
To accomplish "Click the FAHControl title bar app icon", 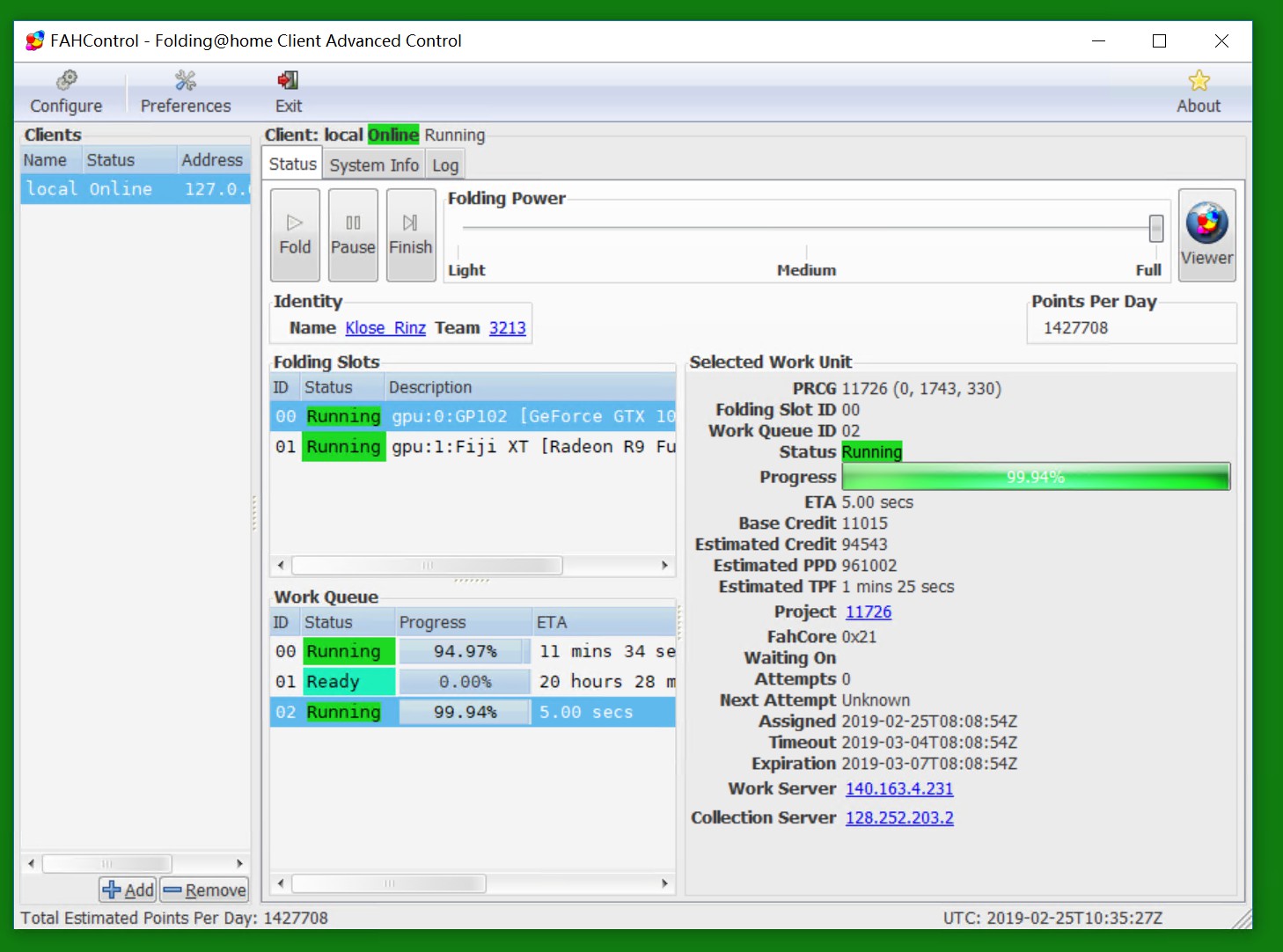I will (35, 40).
